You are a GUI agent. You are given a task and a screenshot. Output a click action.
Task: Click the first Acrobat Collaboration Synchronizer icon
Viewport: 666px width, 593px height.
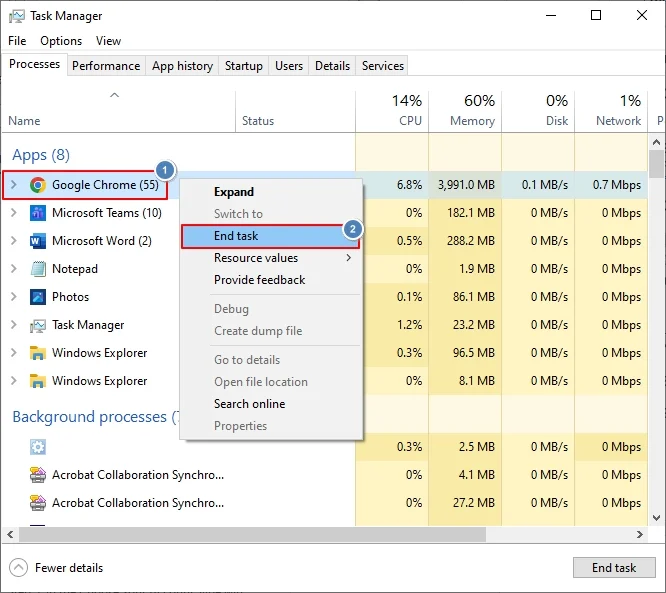(x=38, y=475)
